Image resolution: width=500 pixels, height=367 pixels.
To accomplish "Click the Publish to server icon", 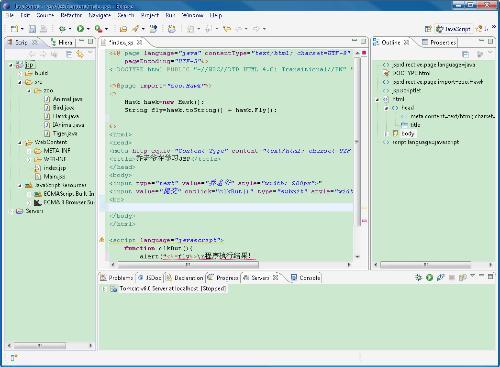I will click(462, 277).
